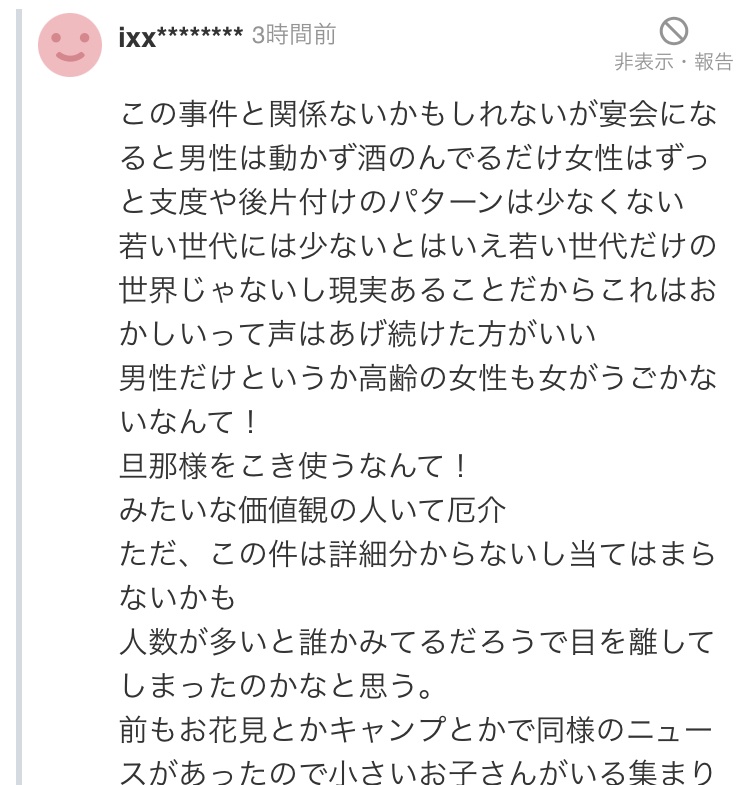Click the gray vertical thread bar on left
Image resolution: width=750 pixels, height=785 pixels.
pyautogui.click(x=18, y=400)
